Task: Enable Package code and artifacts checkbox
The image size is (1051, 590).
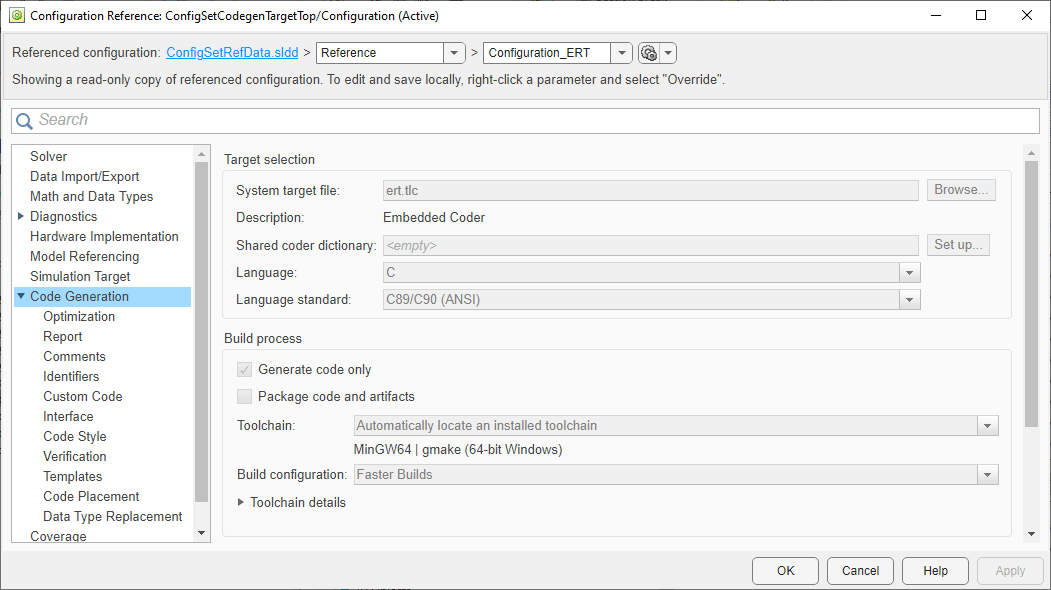Action: (x=244, y=396)
